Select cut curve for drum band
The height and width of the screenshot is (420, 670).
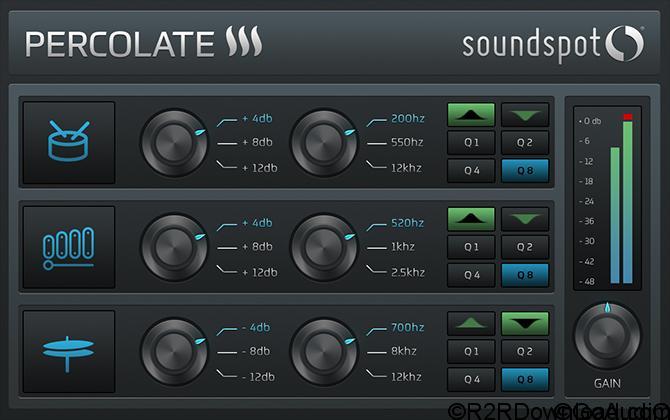pyautogui.click(x=525, y=115)
